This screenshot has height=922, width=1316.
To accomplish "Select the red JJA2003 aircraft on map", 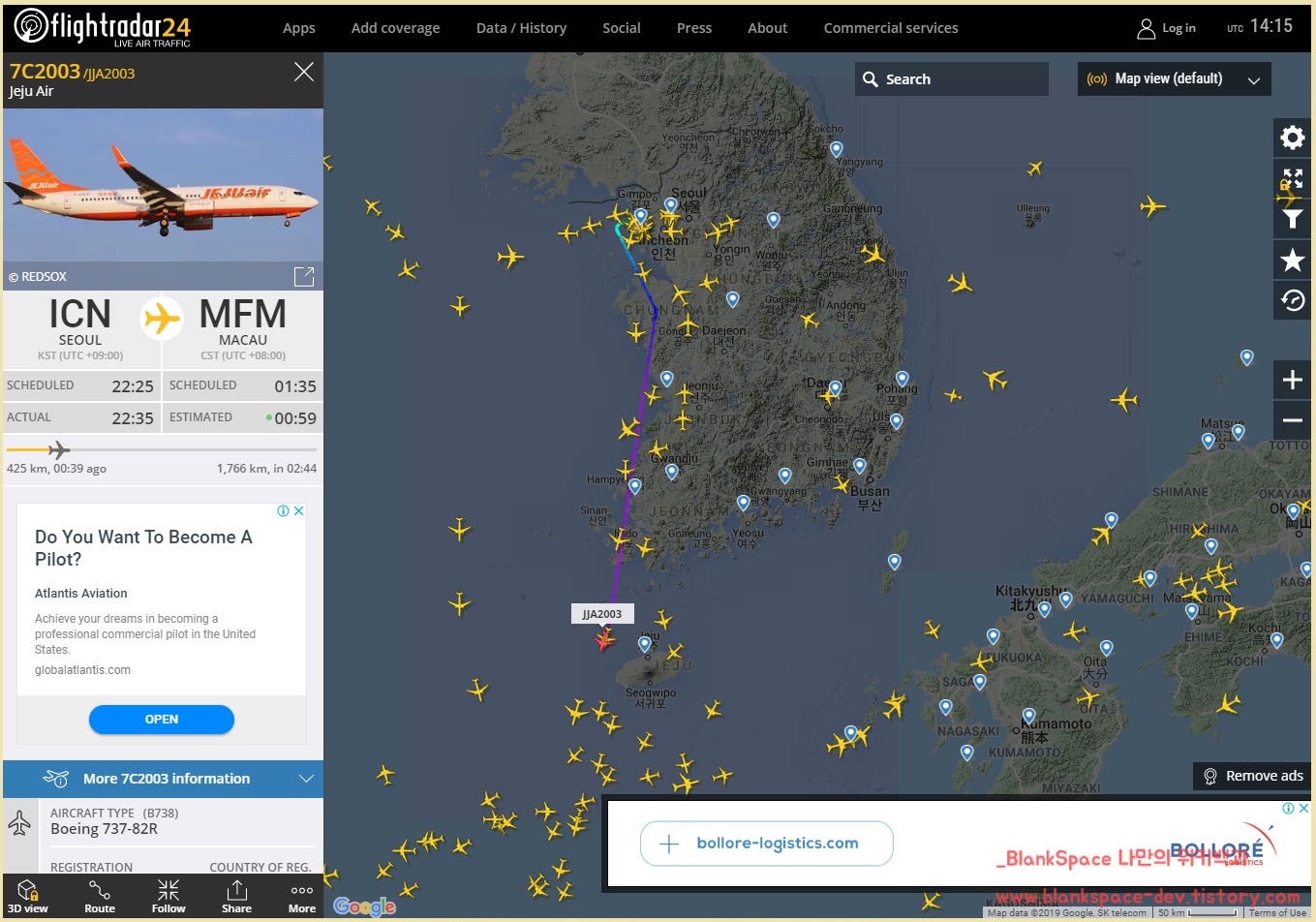I will [604, 639].
